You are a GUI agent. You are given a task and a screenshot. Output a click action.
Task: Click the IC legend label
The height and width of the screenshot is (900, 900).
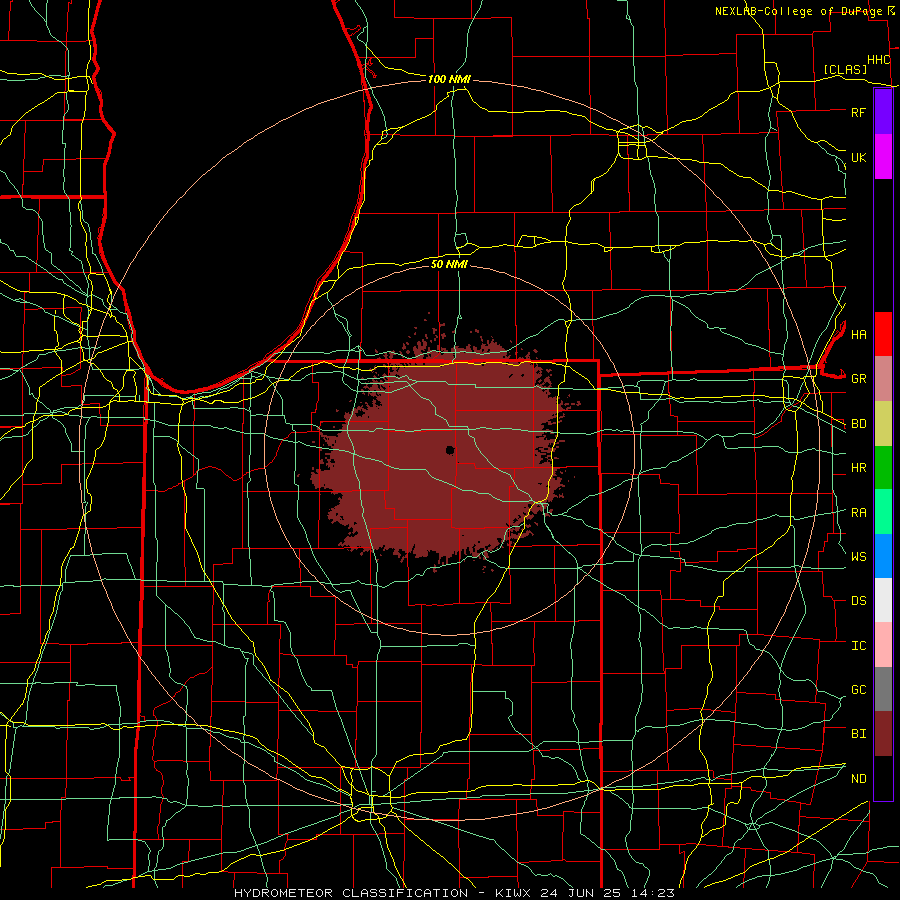pyautogui.click(x=858, y=646)
